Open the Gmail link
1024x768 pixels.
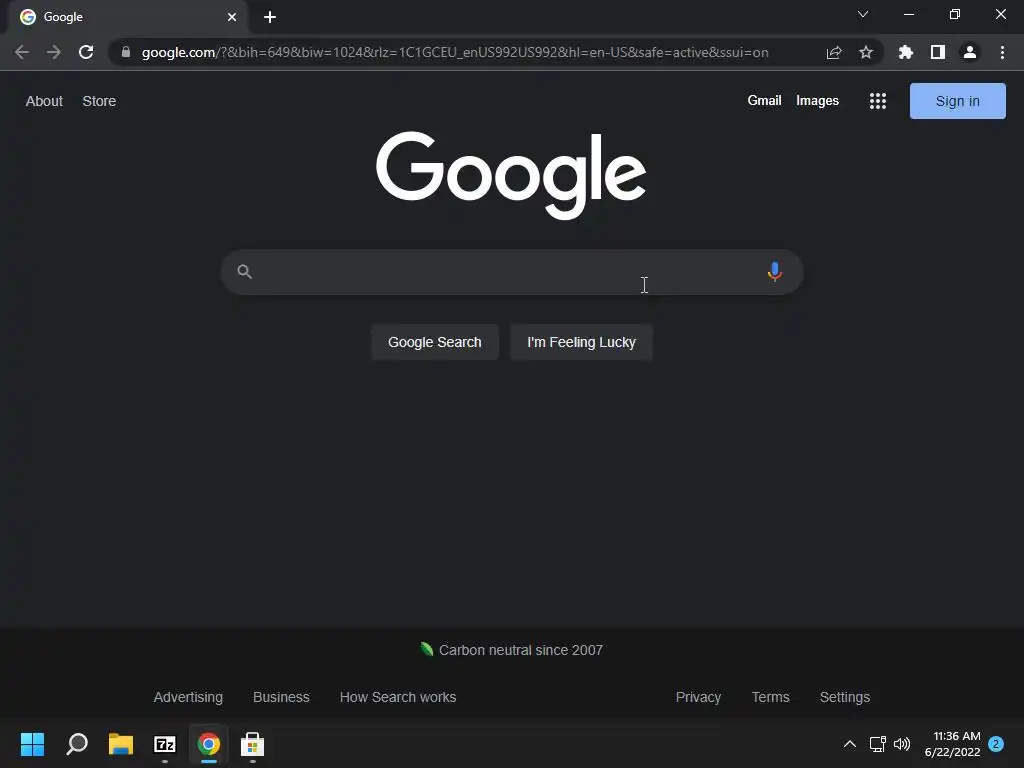pos(764,101)
